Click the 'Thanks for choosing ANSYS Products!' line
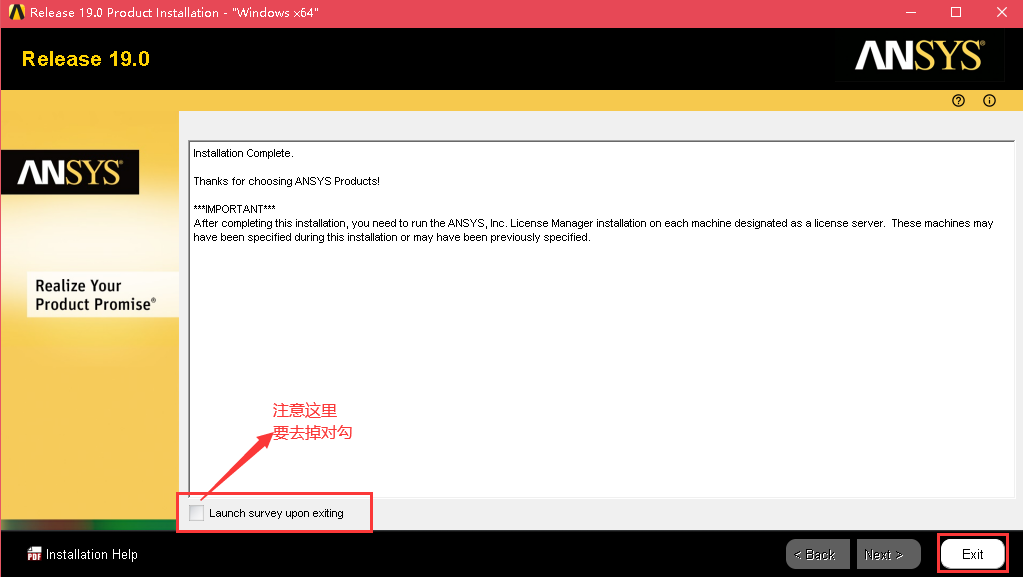Viewport: 1023px width, 577px height. 286,181
